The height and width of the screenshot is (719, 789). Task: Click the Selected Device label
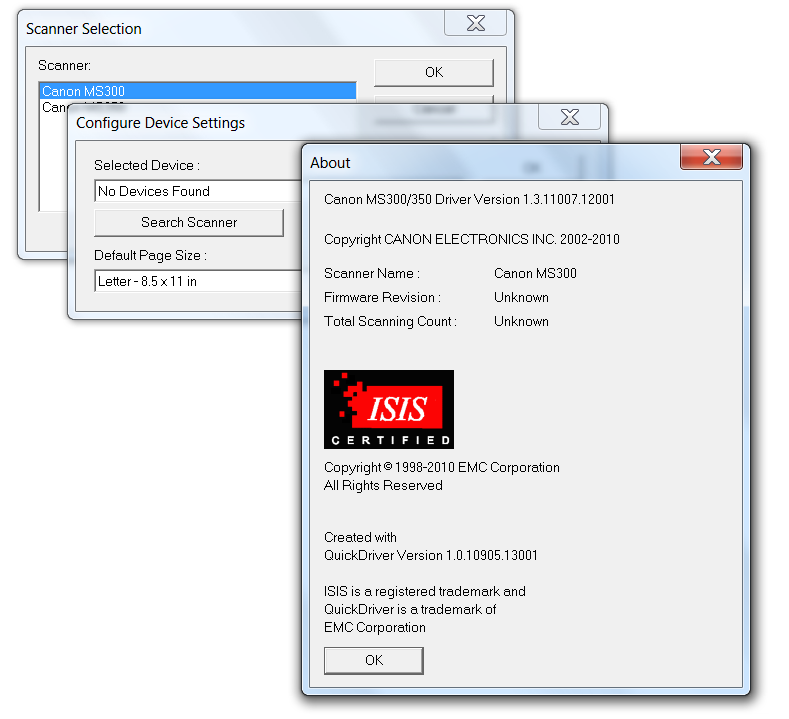coord(147,166)
